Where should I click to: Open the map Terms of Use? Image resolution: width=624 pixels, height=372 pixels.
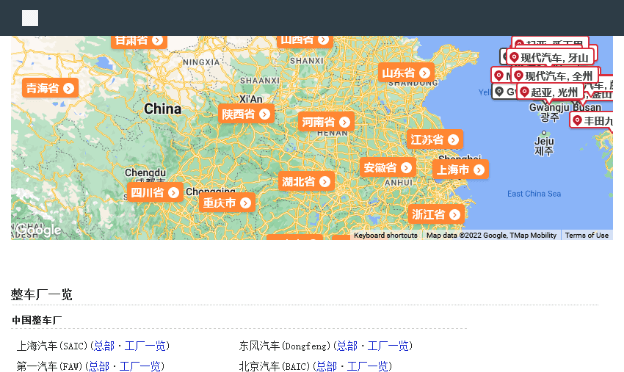click(x=587, y=235)
